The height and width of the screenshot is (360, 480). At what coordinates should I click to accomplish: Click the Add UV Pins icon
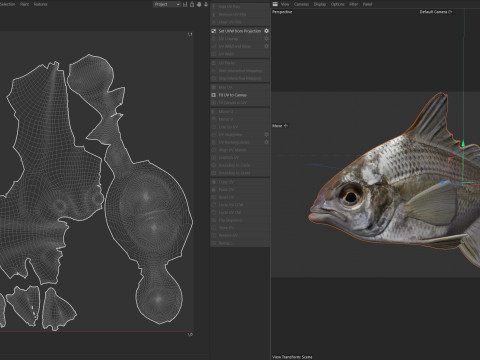214,7
